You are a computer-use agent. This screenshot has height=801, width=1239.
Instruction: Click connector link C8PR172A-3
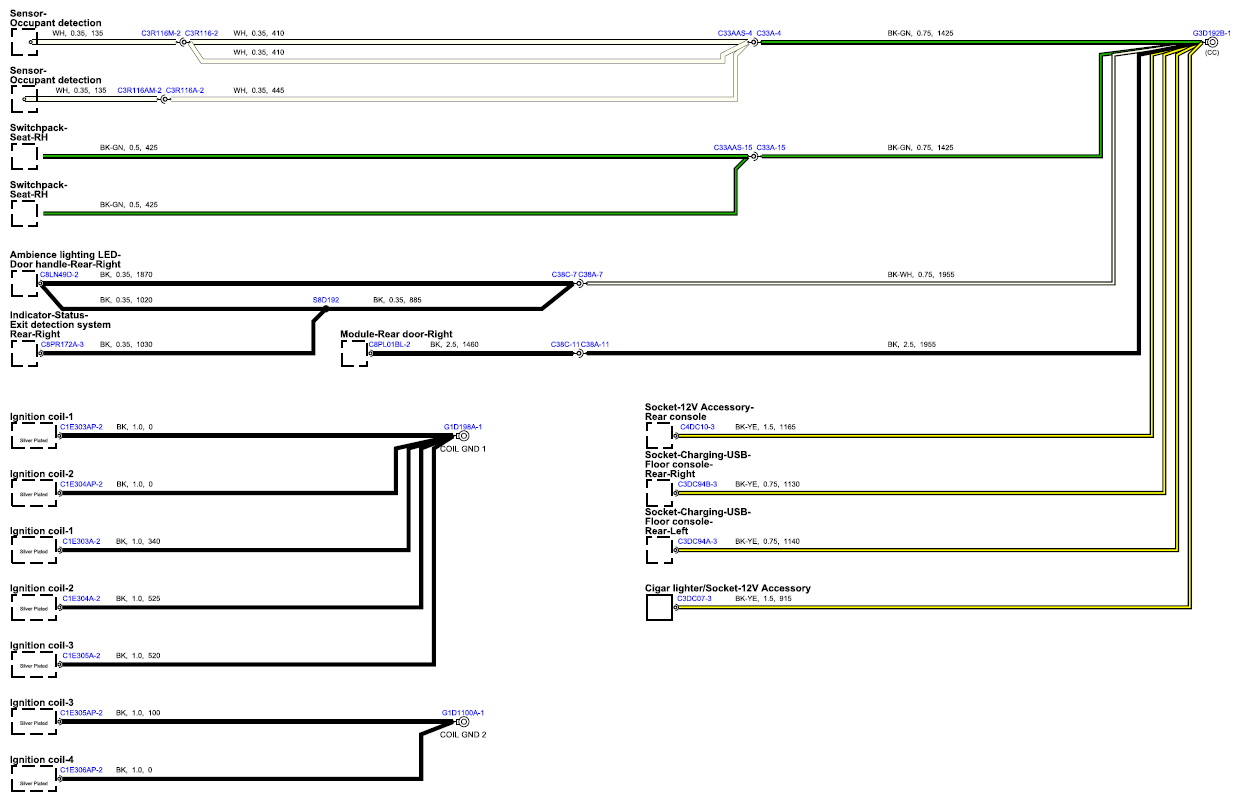(x=62, y=344)
